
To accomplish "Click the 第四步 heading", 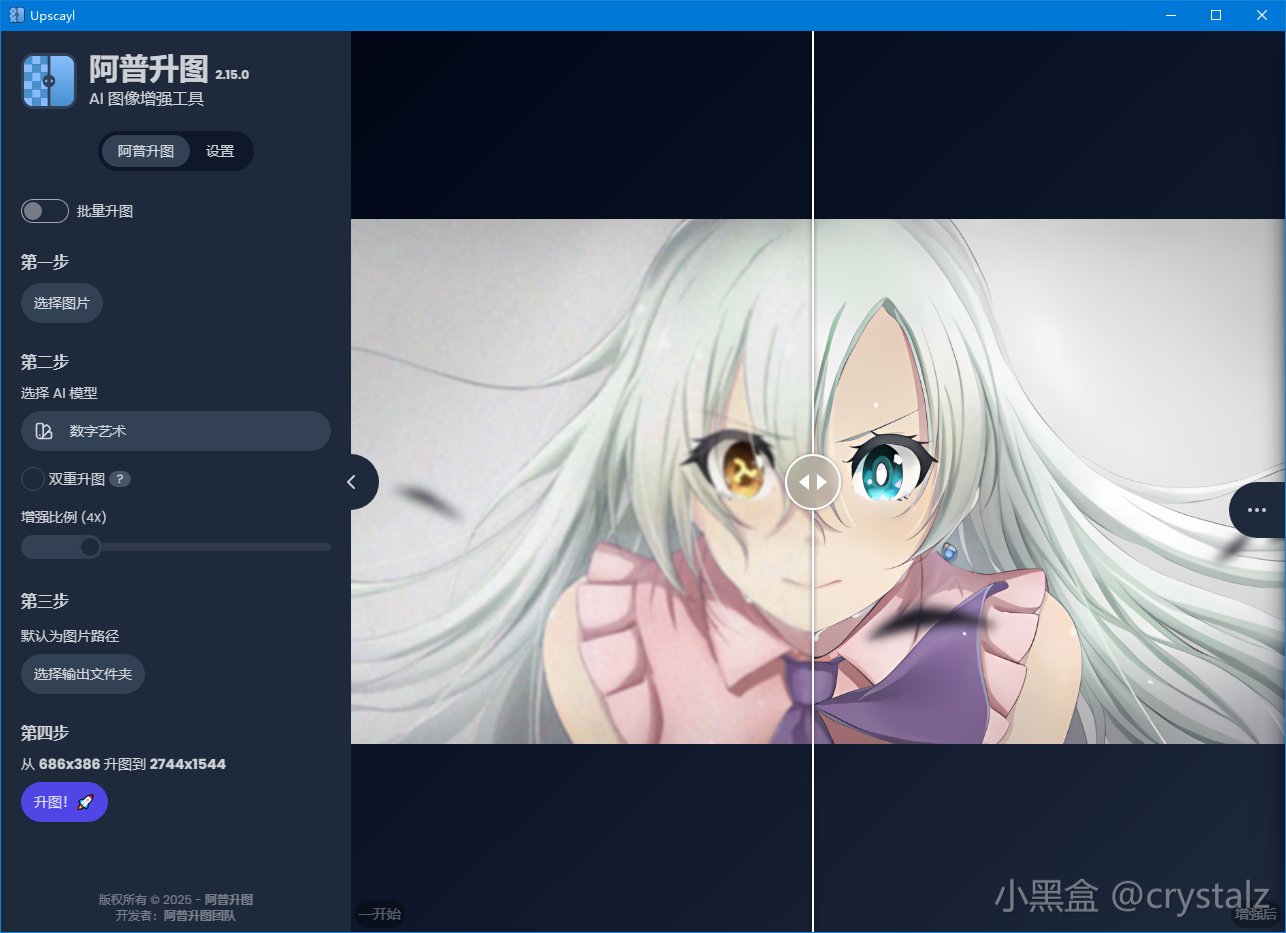I will [45, 733].
